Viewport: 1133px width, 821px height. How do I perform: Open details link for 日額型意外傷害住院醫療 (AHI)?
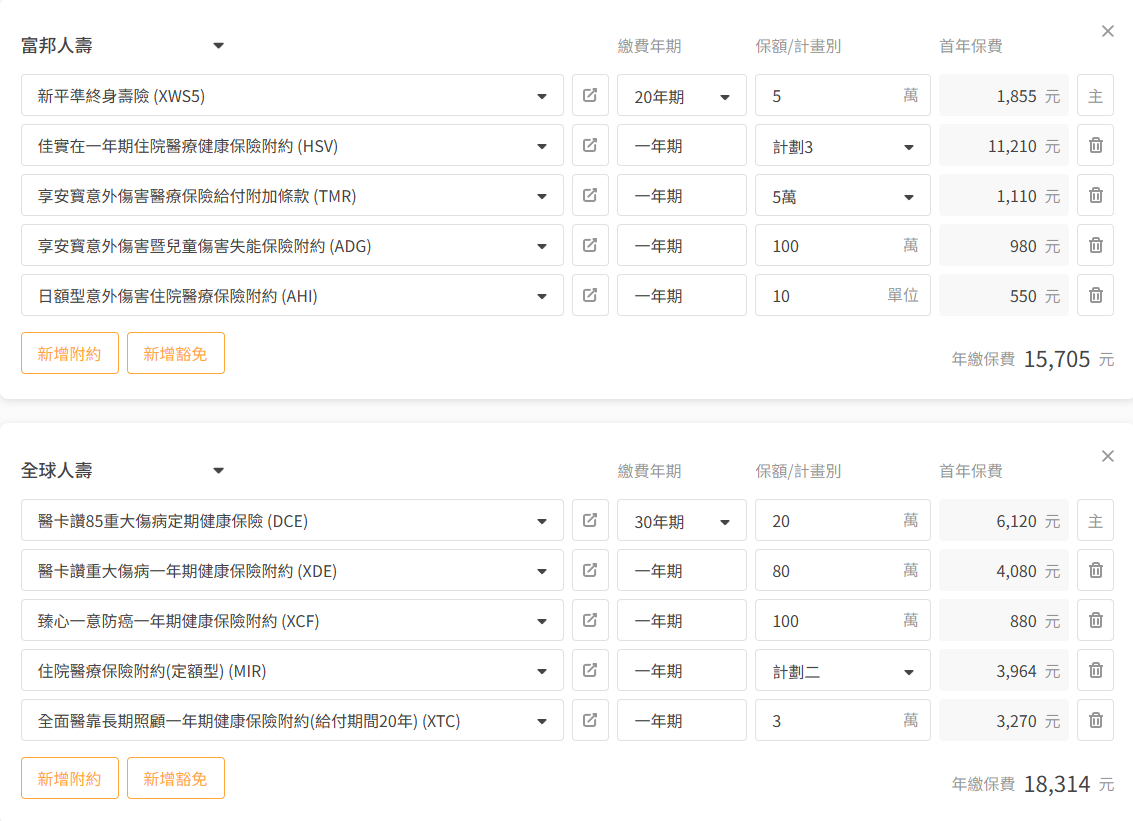coord(590,296)
